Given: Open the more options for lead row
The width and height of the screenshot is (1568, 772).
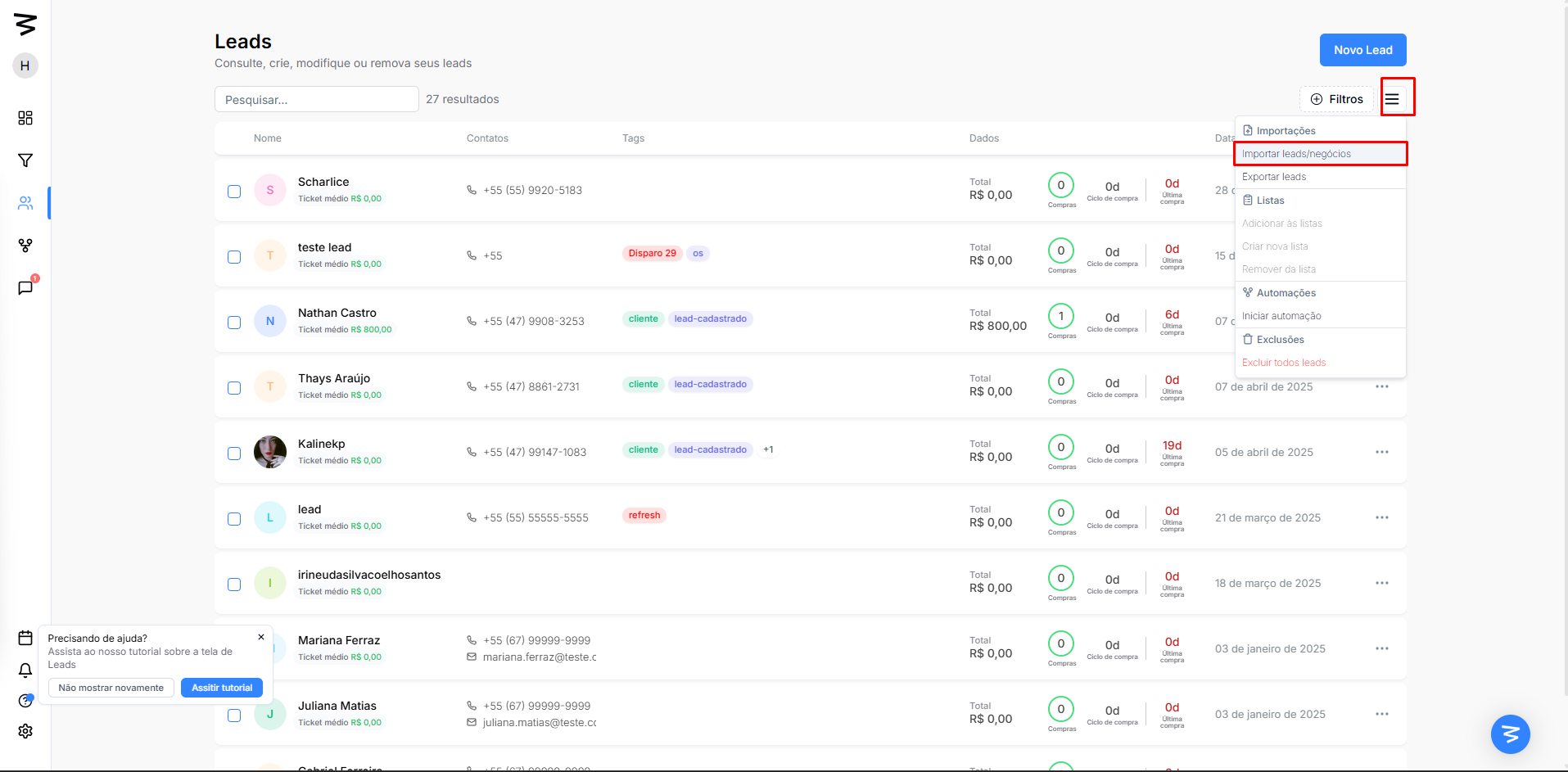Looking at the screenshot, I should (x=1382, y=517).
